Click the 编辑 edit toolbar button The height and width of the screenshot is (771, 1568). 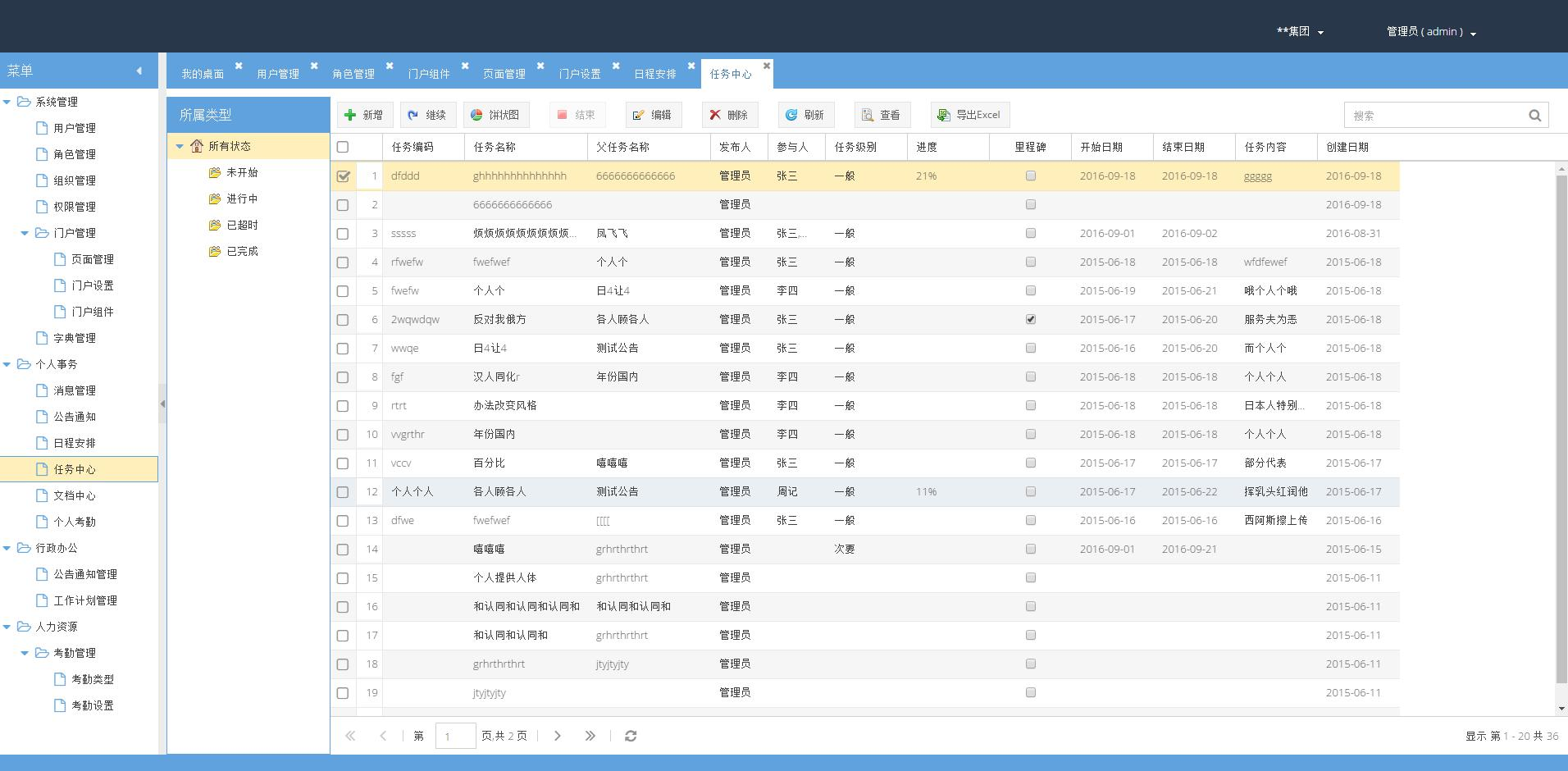[x=654, y=115]
